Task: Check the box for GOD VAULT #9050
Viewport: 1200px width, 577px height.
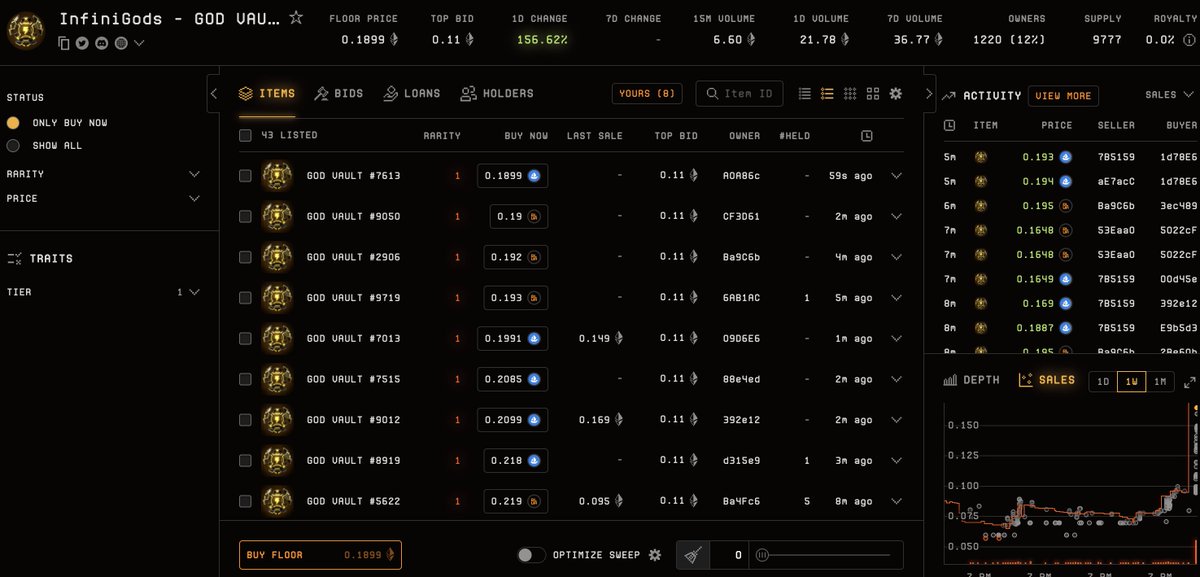Action: (x=245, y=217)
